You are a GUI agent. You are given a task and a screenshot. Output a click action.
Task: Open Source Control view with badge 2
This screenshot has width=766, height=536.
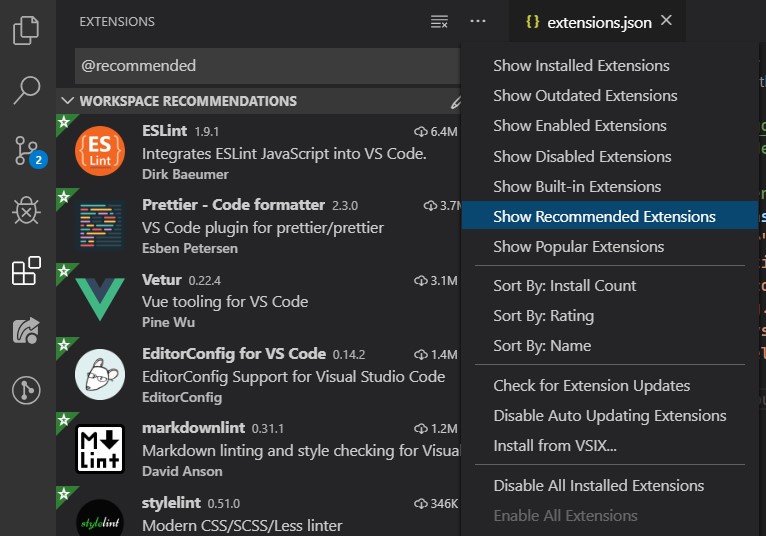[29, 151]
